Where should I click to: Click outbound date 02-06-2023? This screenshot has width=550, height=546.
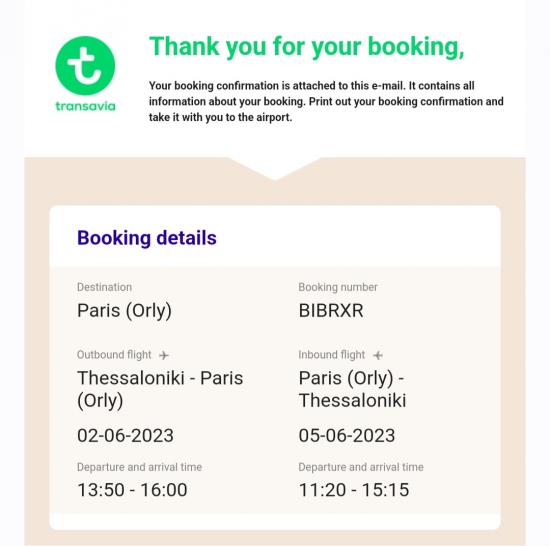(125, 436)
